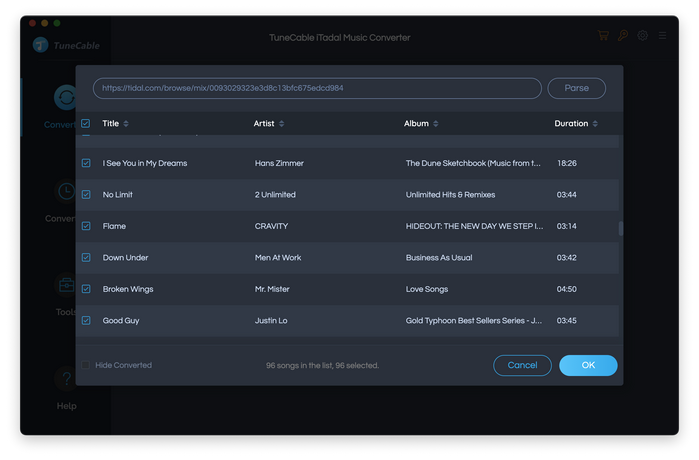Click the song title "I See You in My Dreams"
The width and height of the screenshot is (699, 460).
click(x=145, y=163)
